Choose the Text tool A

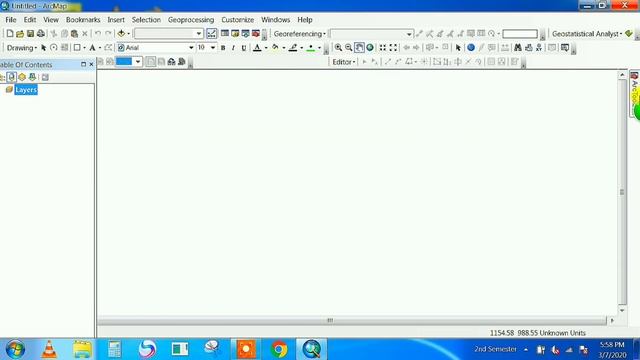pos(92,48)
